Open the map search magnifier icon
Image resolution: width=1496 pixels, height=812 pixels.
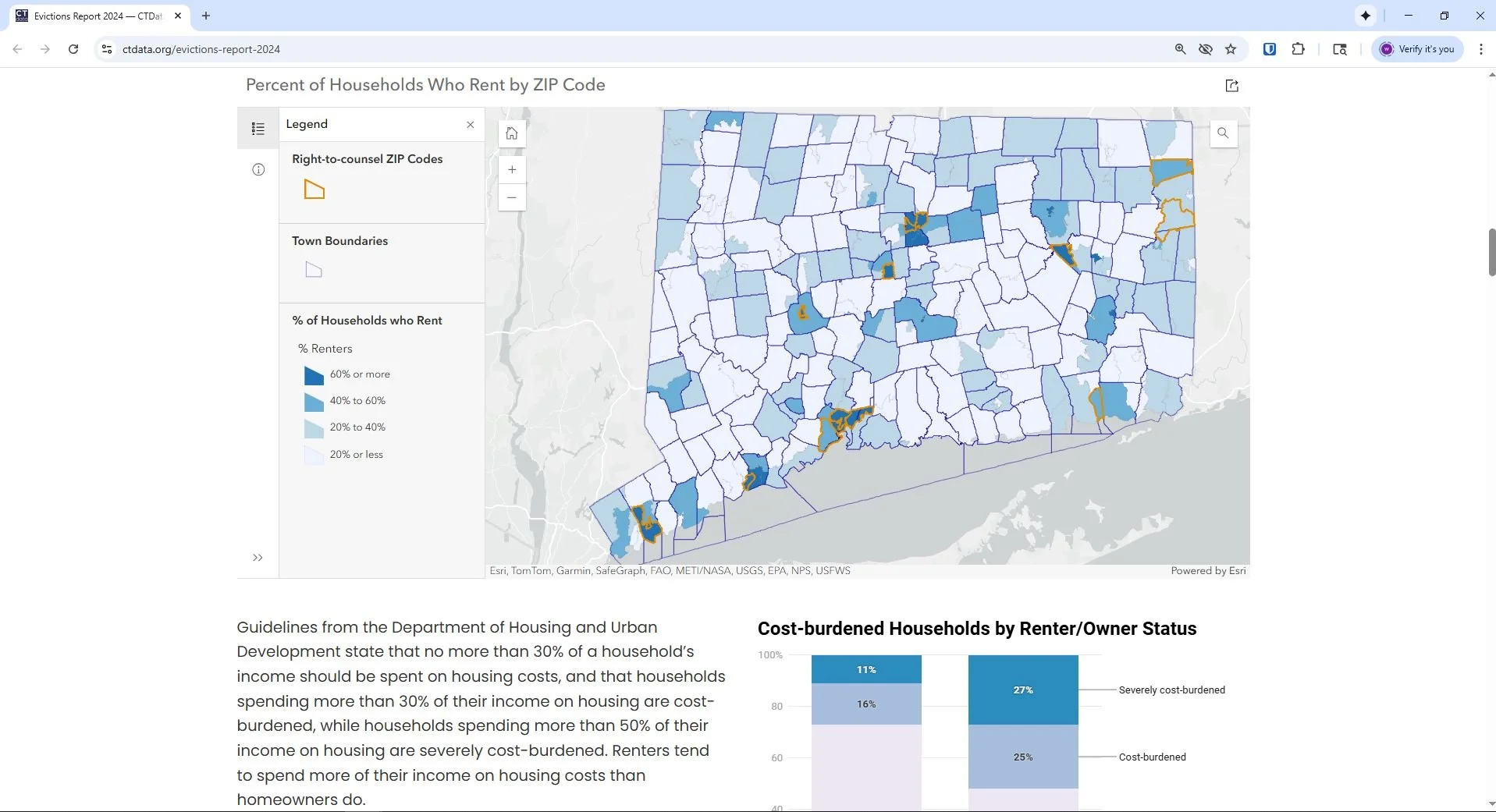click(1222, 133)
